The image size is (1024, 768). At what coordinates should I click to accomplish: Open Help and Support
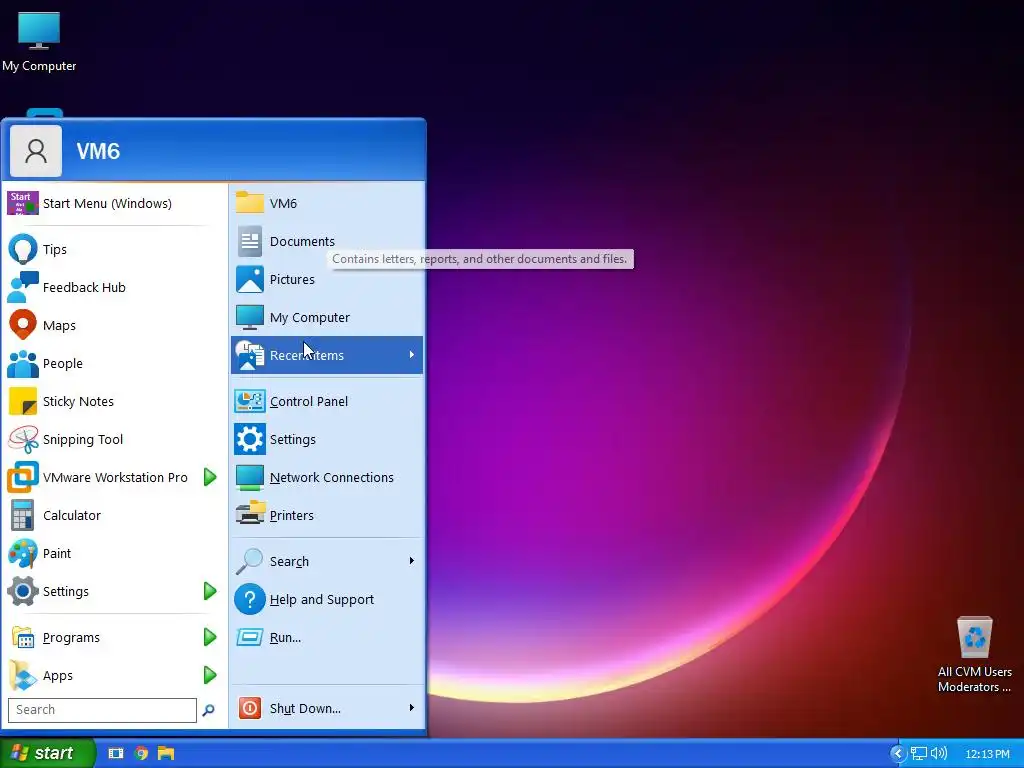click(x=327, y=600)
